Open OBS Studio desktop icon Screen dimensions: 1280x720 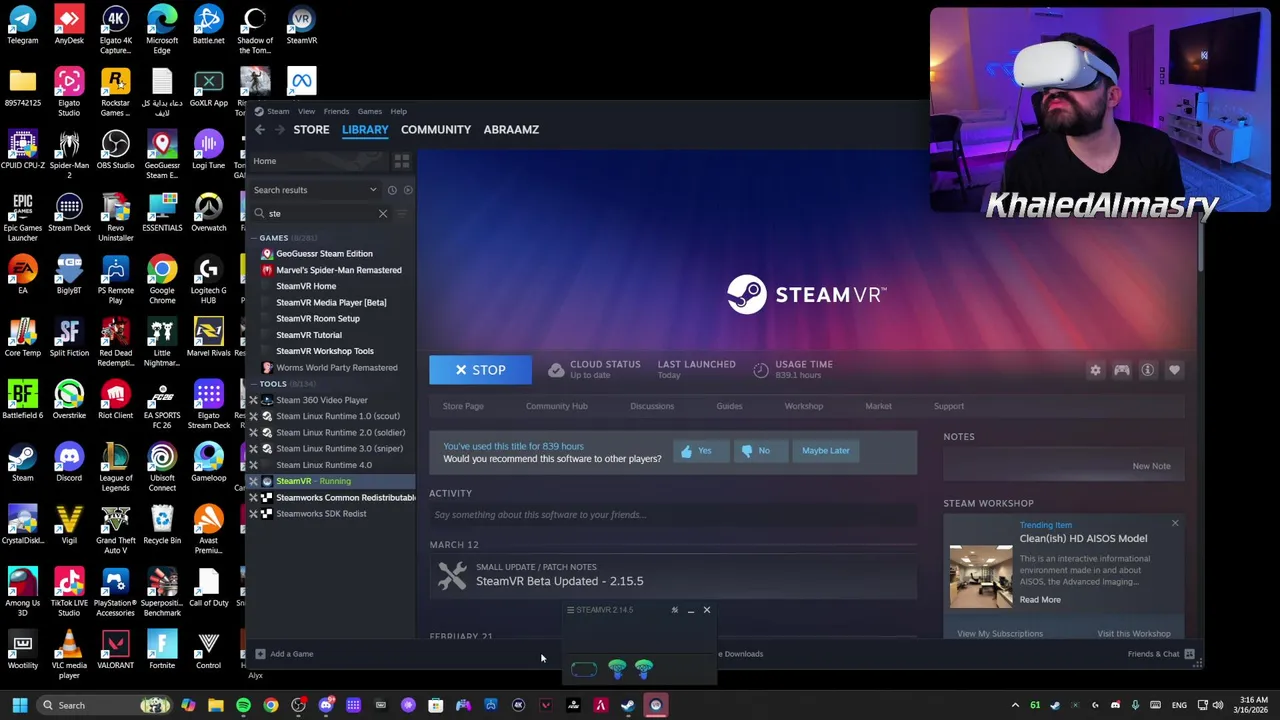(115, 150)
